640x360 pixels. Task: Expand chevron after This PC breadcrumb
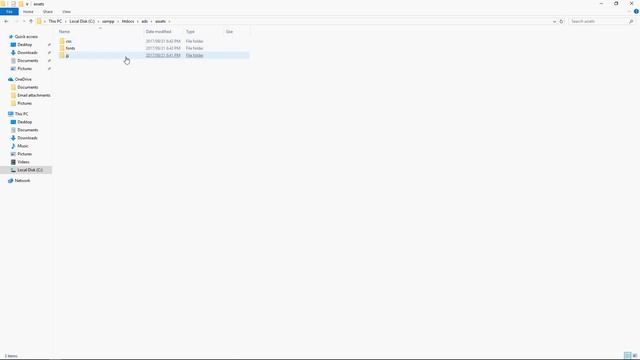pos(65,21)
